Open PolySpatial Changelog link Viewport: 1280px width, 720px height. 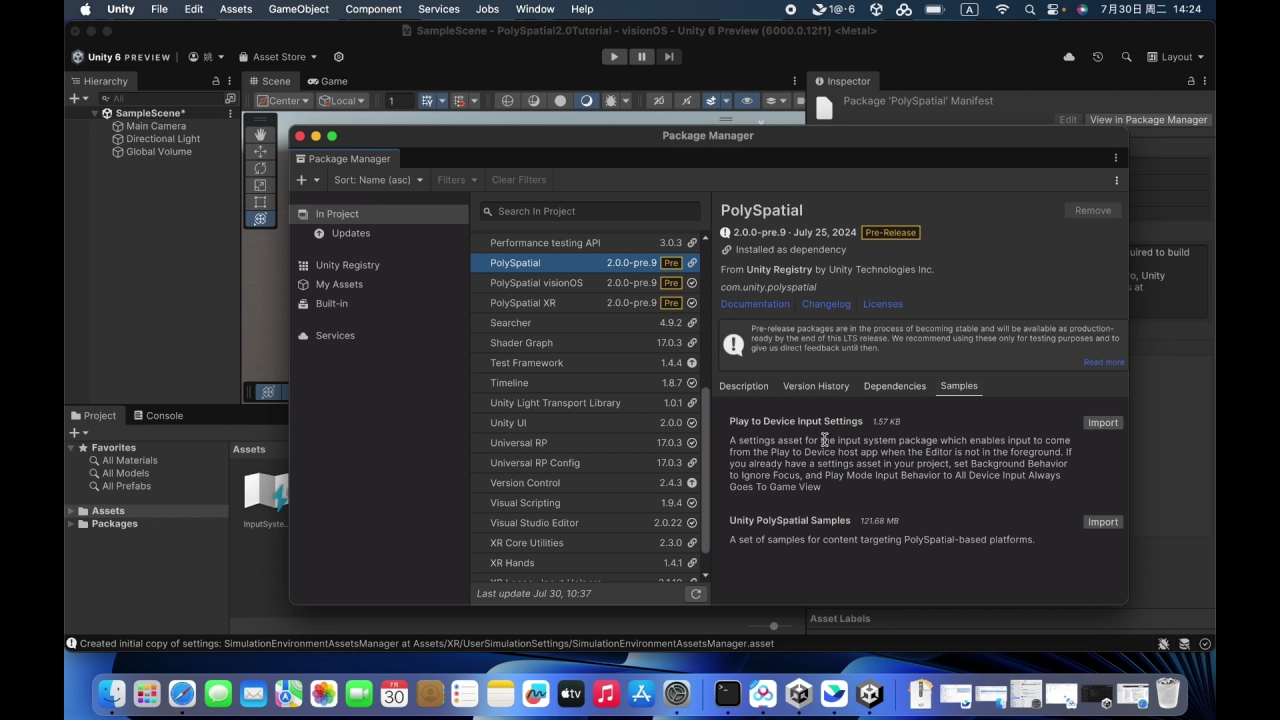[826, 304]
